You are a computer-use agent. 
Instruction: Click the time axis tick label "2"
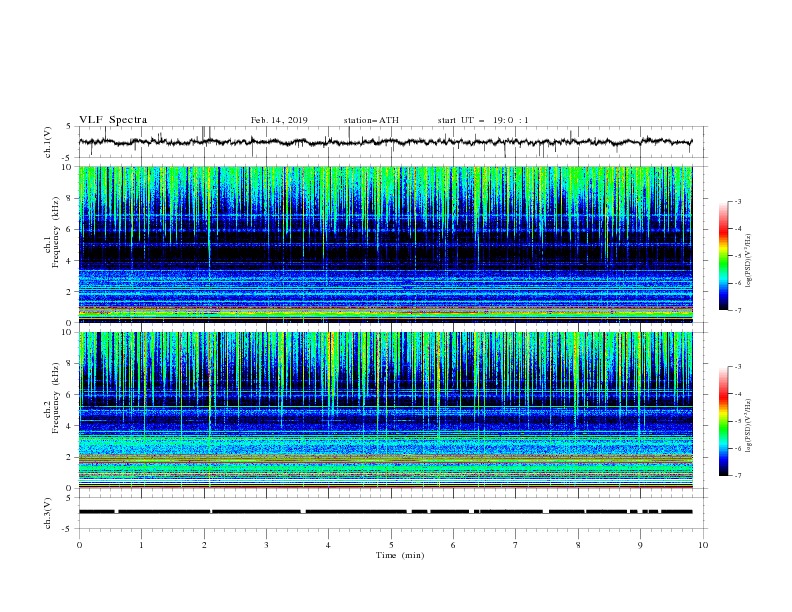204,545
